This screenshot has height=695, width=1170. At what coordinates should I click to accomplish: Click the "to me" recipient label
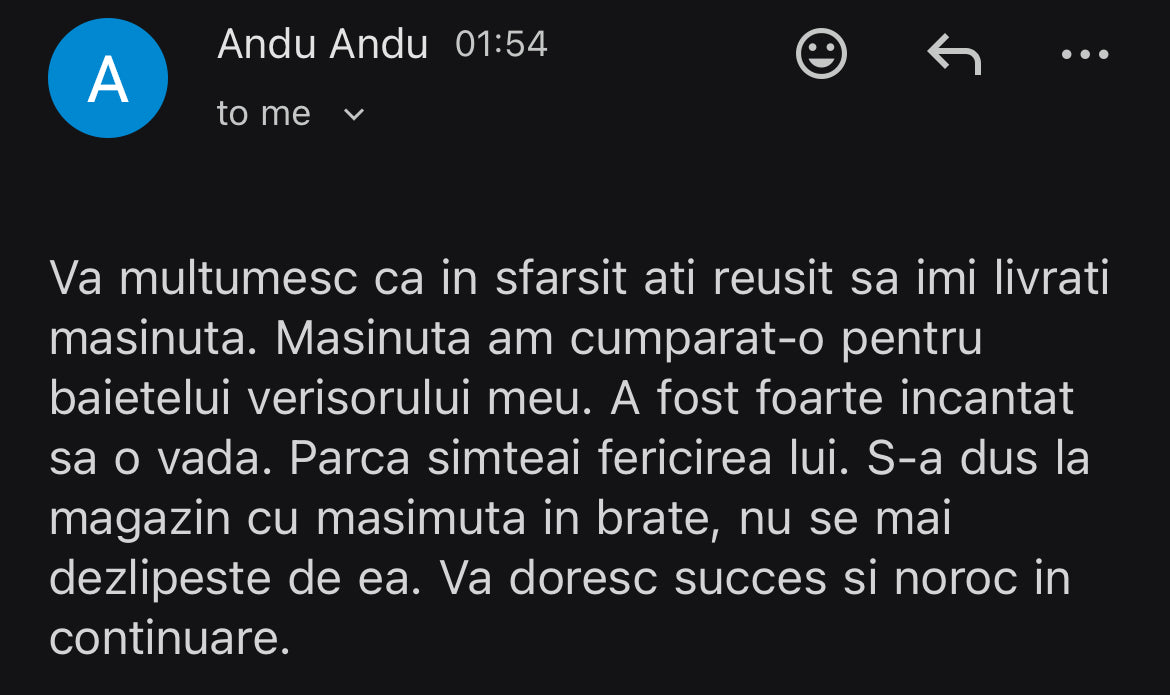pyautogui.click(x=264, y=114)
